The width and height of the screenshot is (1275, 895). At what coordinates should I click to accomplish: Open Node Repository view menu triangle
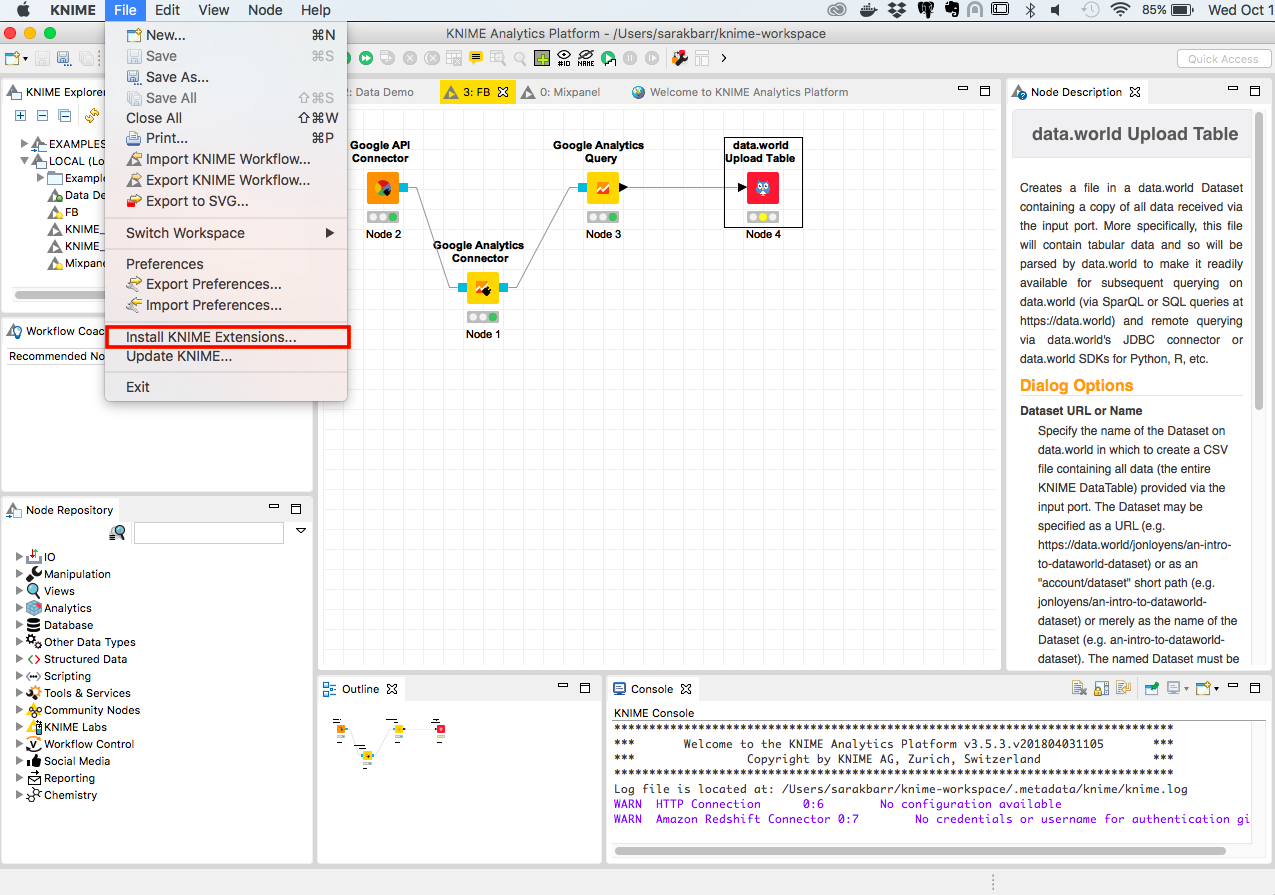tap(301, 530)
